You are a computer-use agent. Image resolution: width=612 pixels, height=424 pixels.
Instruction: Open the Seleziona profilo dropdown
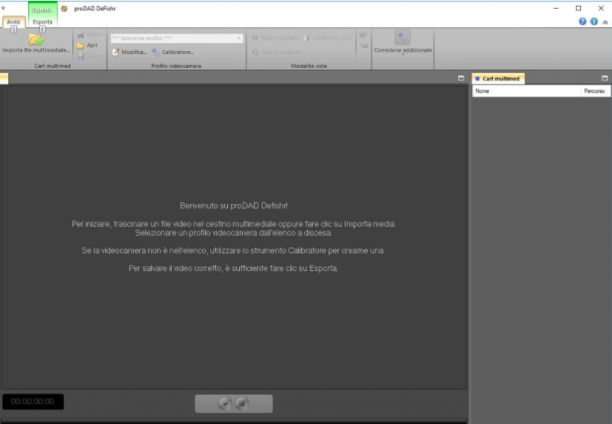coord(176,38)
